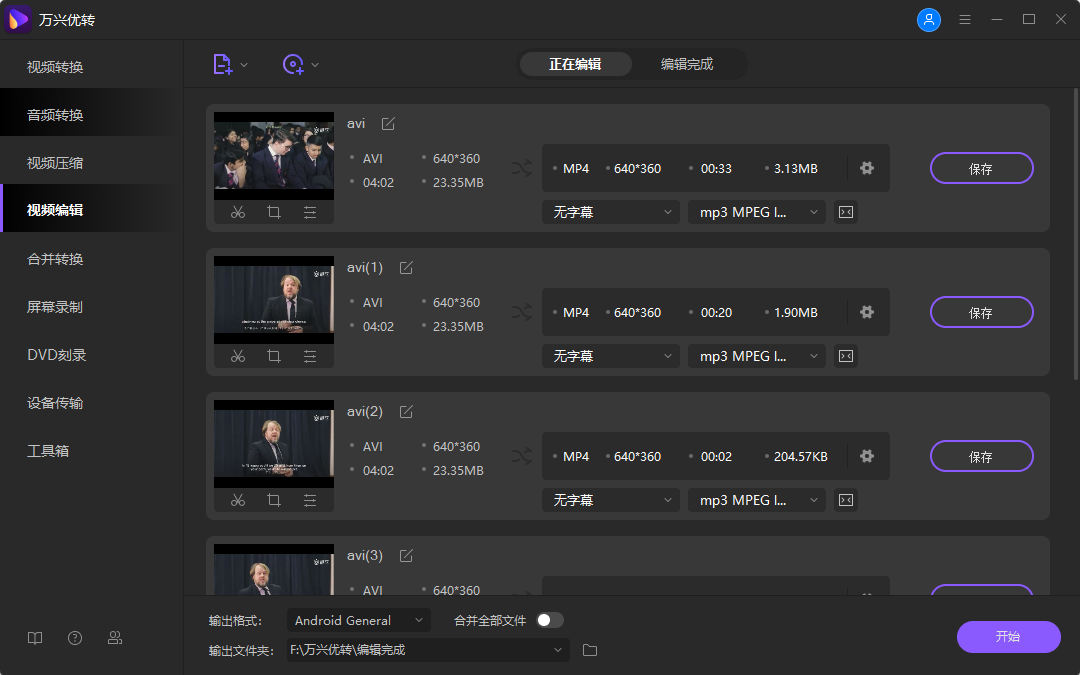Open the effects adjustment icon under the avi(2) video
1080x675 pixels.
pyautogui.click(x=310, y=500)
